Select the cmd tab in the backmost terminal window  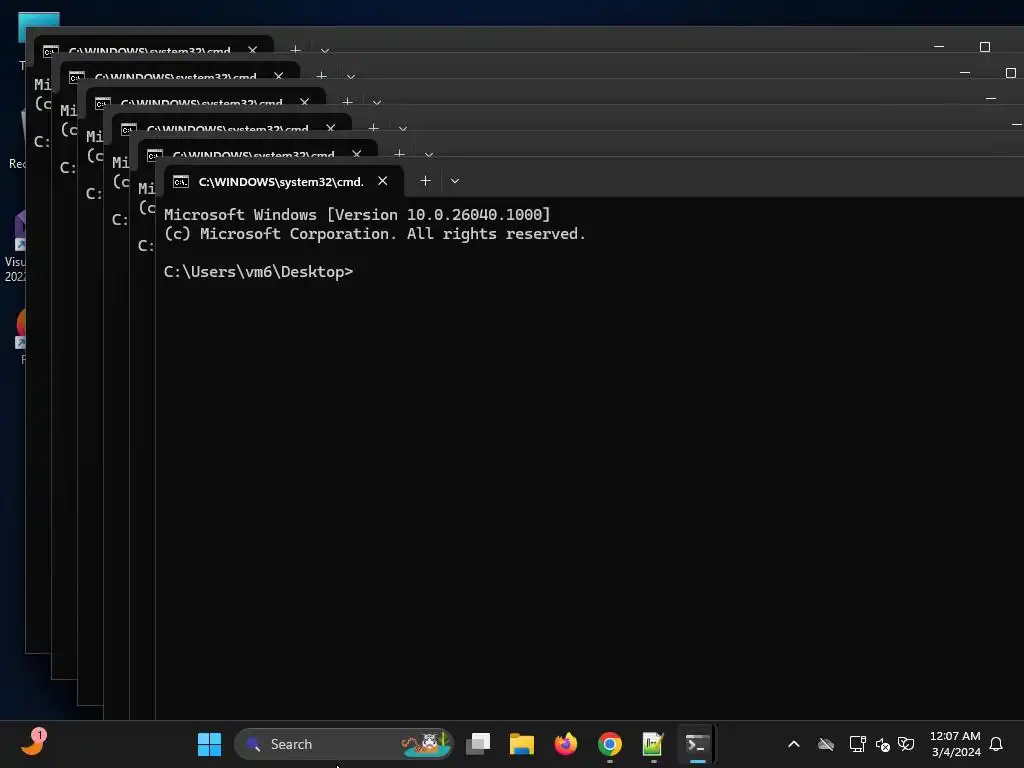pyautogui.click(x=153, y=44)
